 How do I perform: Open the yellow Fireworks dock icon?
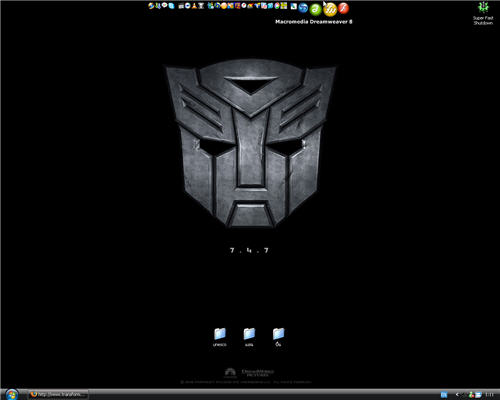click(330, 9)
